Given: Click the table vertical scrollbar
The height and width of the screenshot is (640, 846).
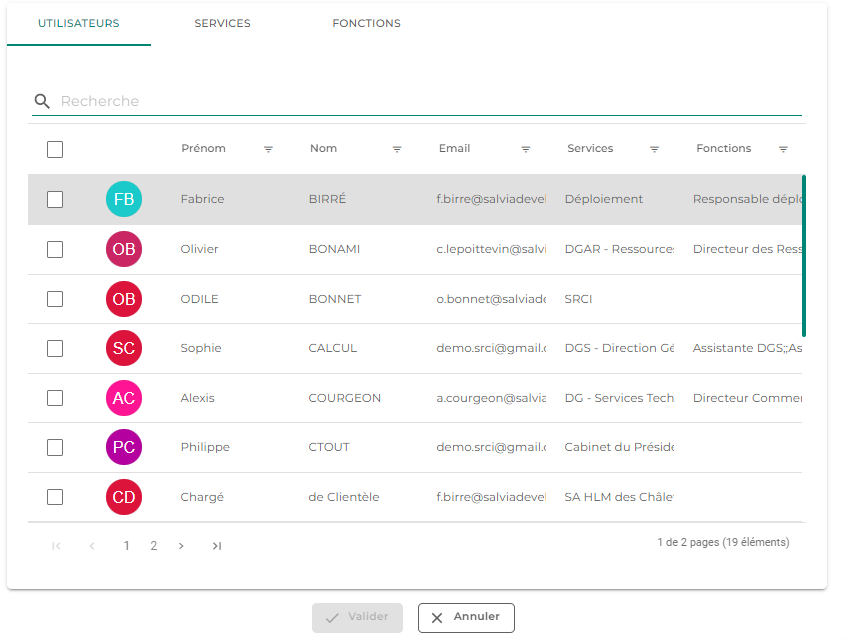Looking at the screenshot, I should (x=804, y=256).
